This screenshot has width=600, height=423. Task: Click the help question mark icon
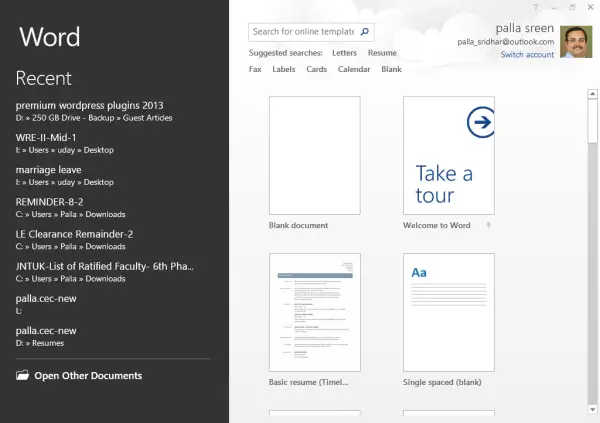point(535,7)
